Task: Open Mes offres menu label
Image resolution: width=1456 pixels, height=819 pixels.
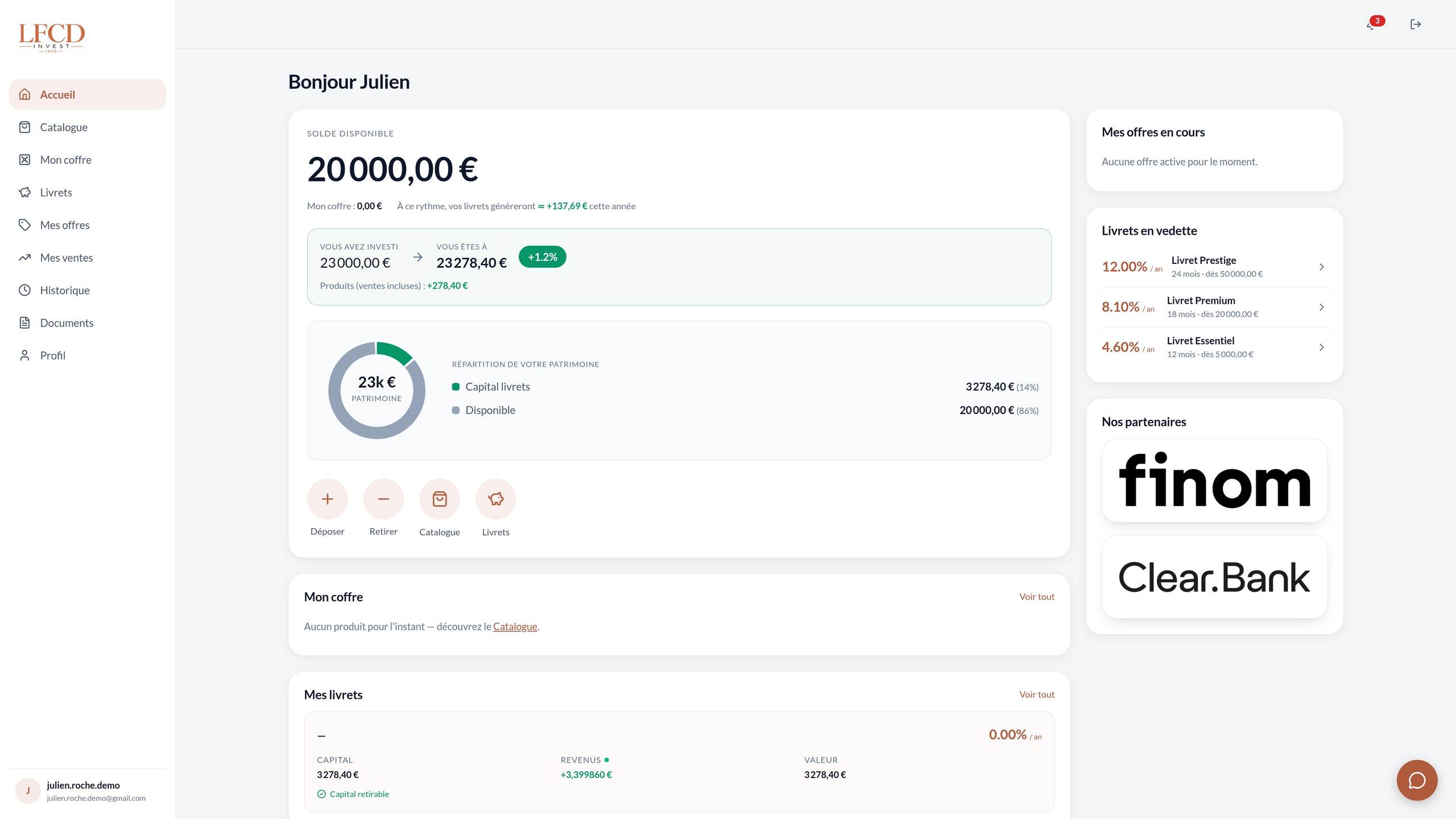Action: point(65,225)
